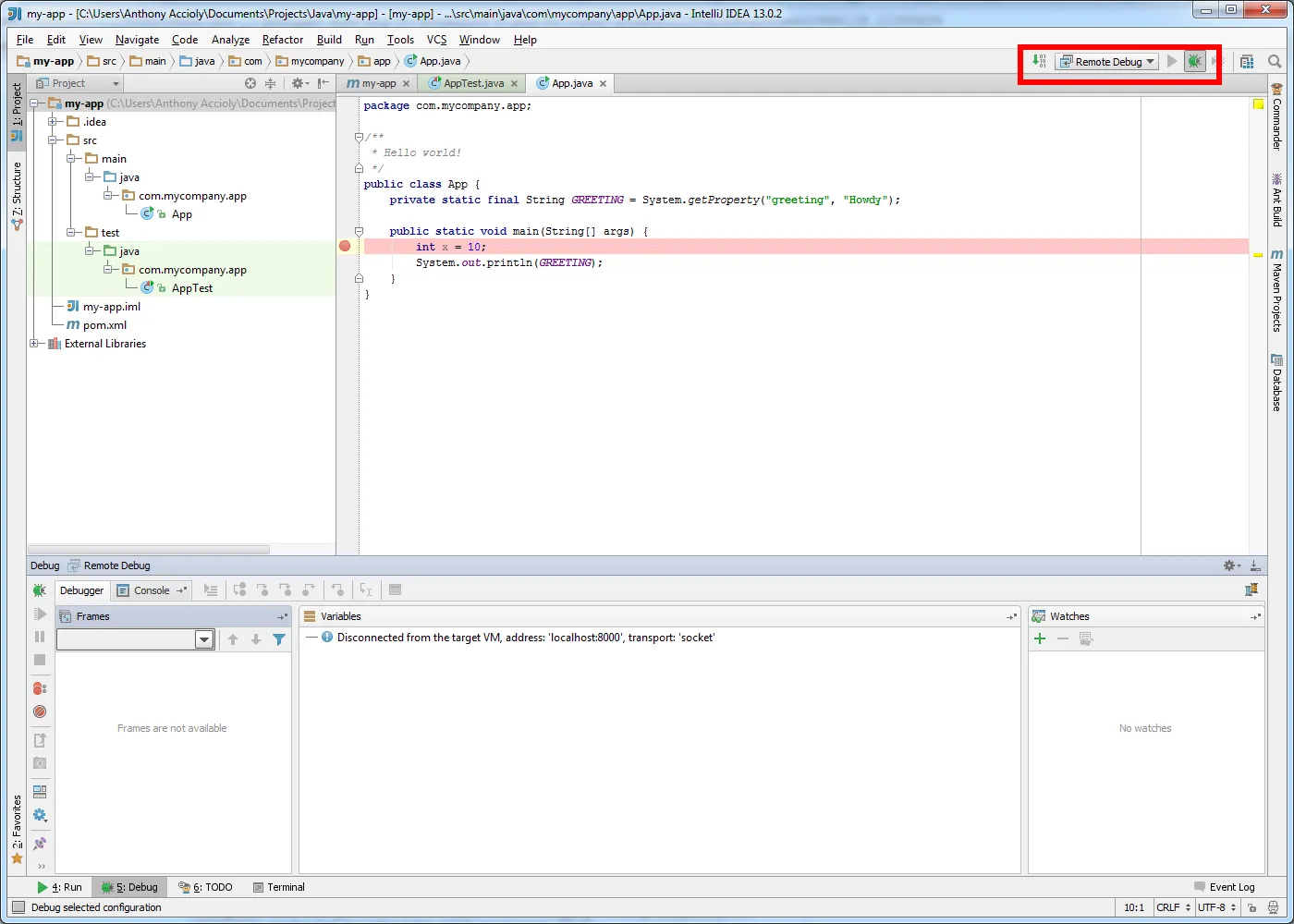Viewport: 1294px width, 924px height.
Task: Open Debug panel settings gear in header
Action: (x=1231, y=565)
